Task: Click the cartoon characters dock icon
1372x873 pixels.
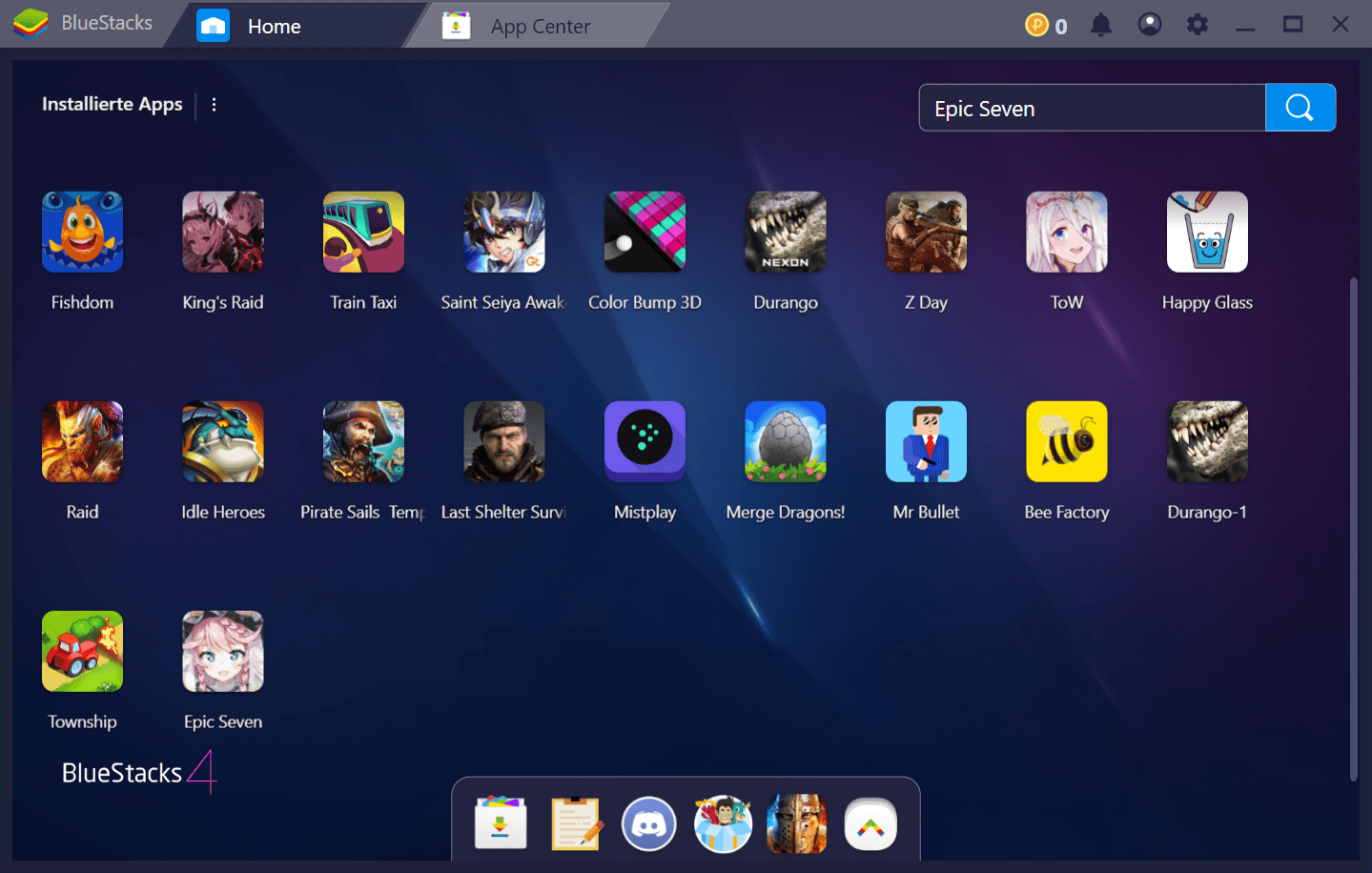Action: pyautogui.click(x=723, y=823)
